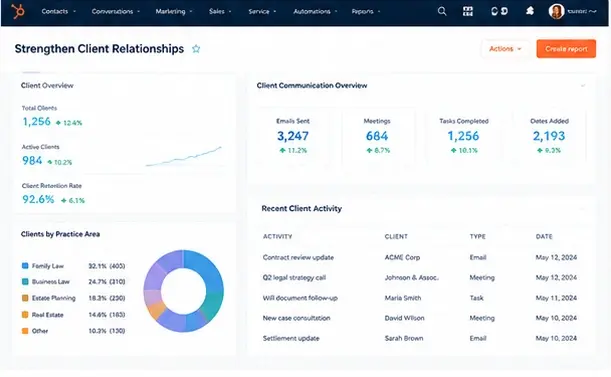Open the Reports menu
The image size is (611, 377).
click(x=366, y=11)
